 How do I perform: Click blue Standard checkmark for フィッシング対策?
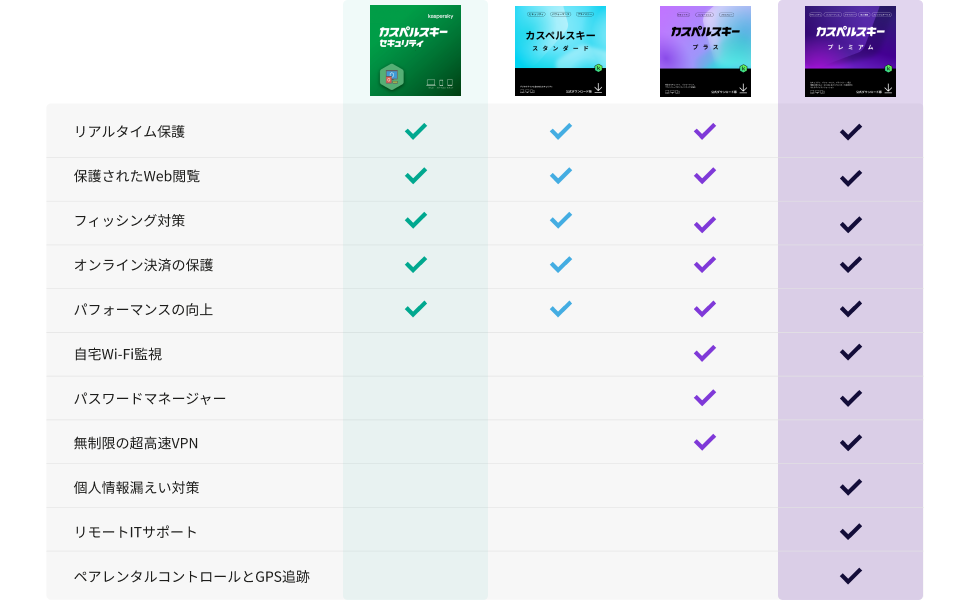(x=561, y=220)
